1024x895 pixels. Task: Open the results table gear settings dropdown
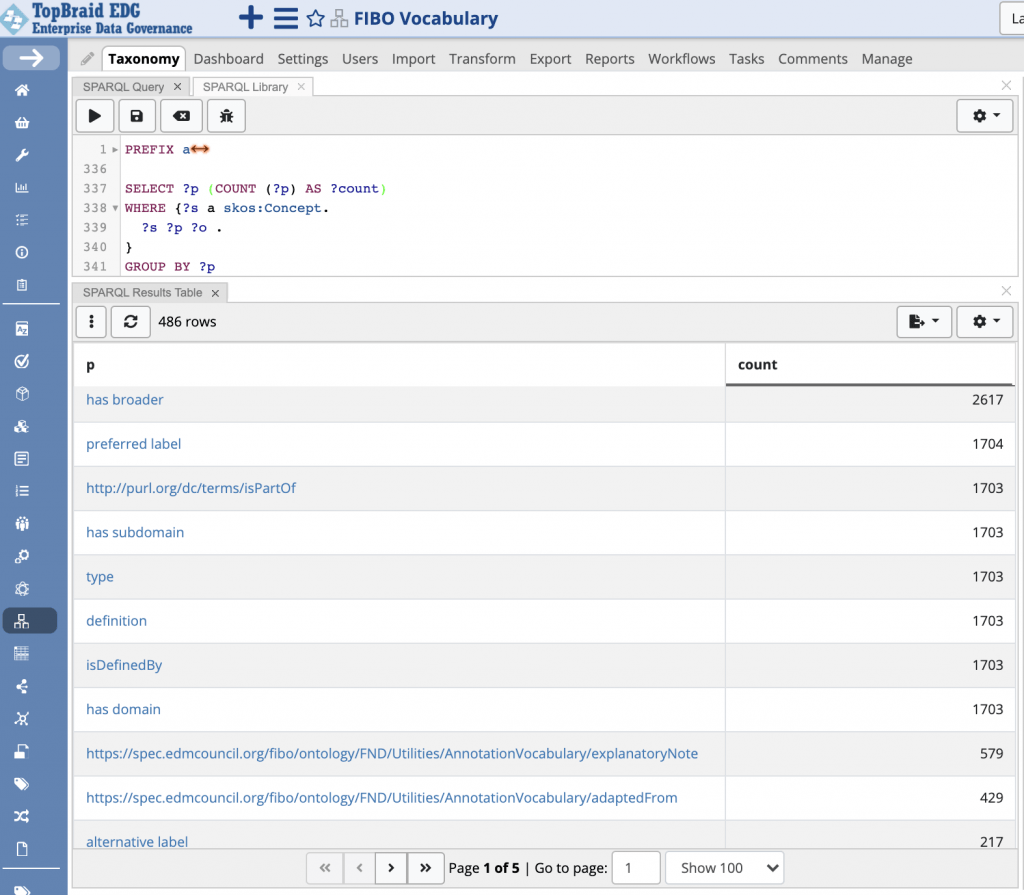point(985,321)
